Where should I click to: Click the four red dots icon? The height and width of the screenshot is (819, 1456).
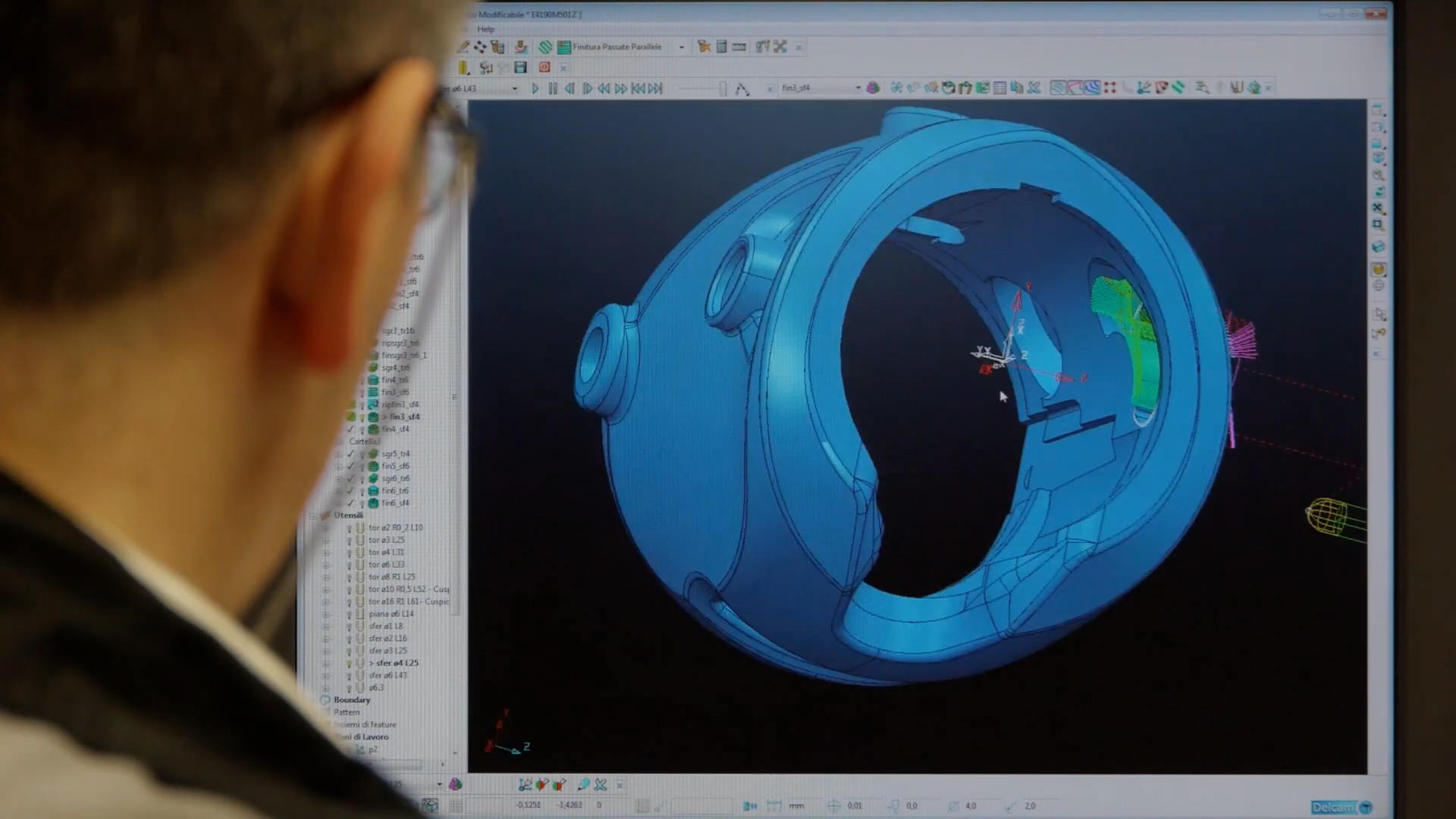[1110, 88]
